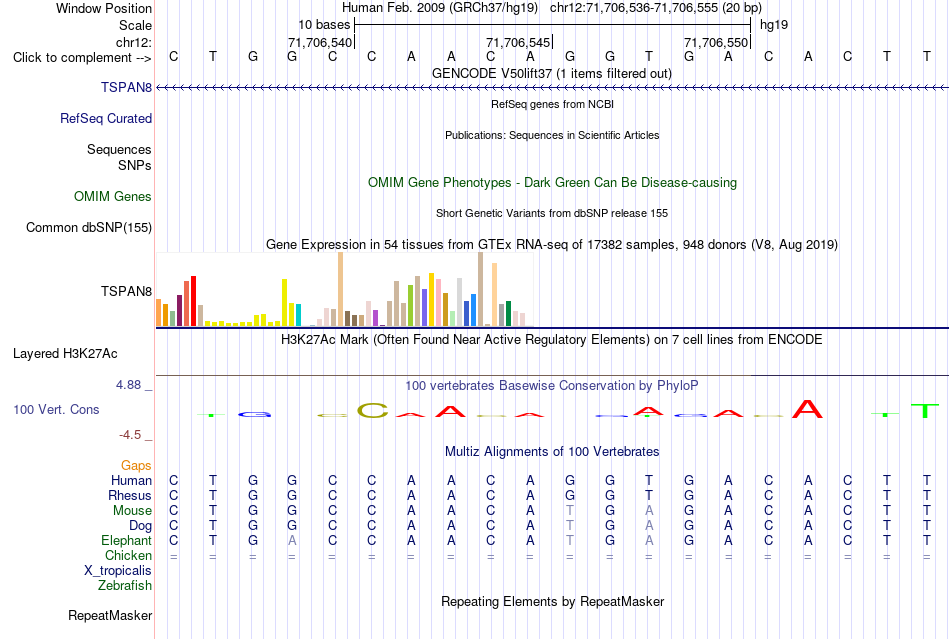Click 'Repeating Elements by RepeatMasker' title
This screenshot has width=950, height=639.
click(552, 601)
